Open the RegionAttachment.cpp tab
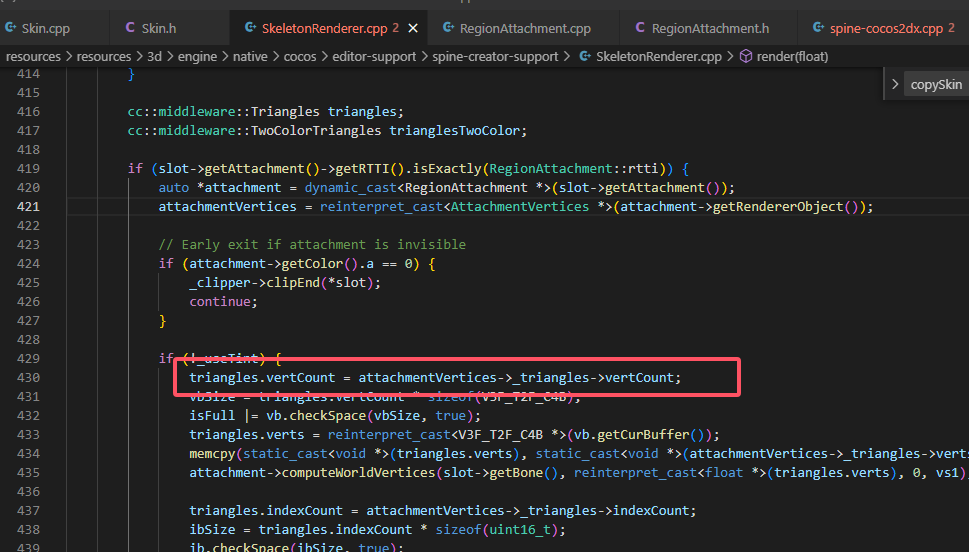 click(525, 28)
